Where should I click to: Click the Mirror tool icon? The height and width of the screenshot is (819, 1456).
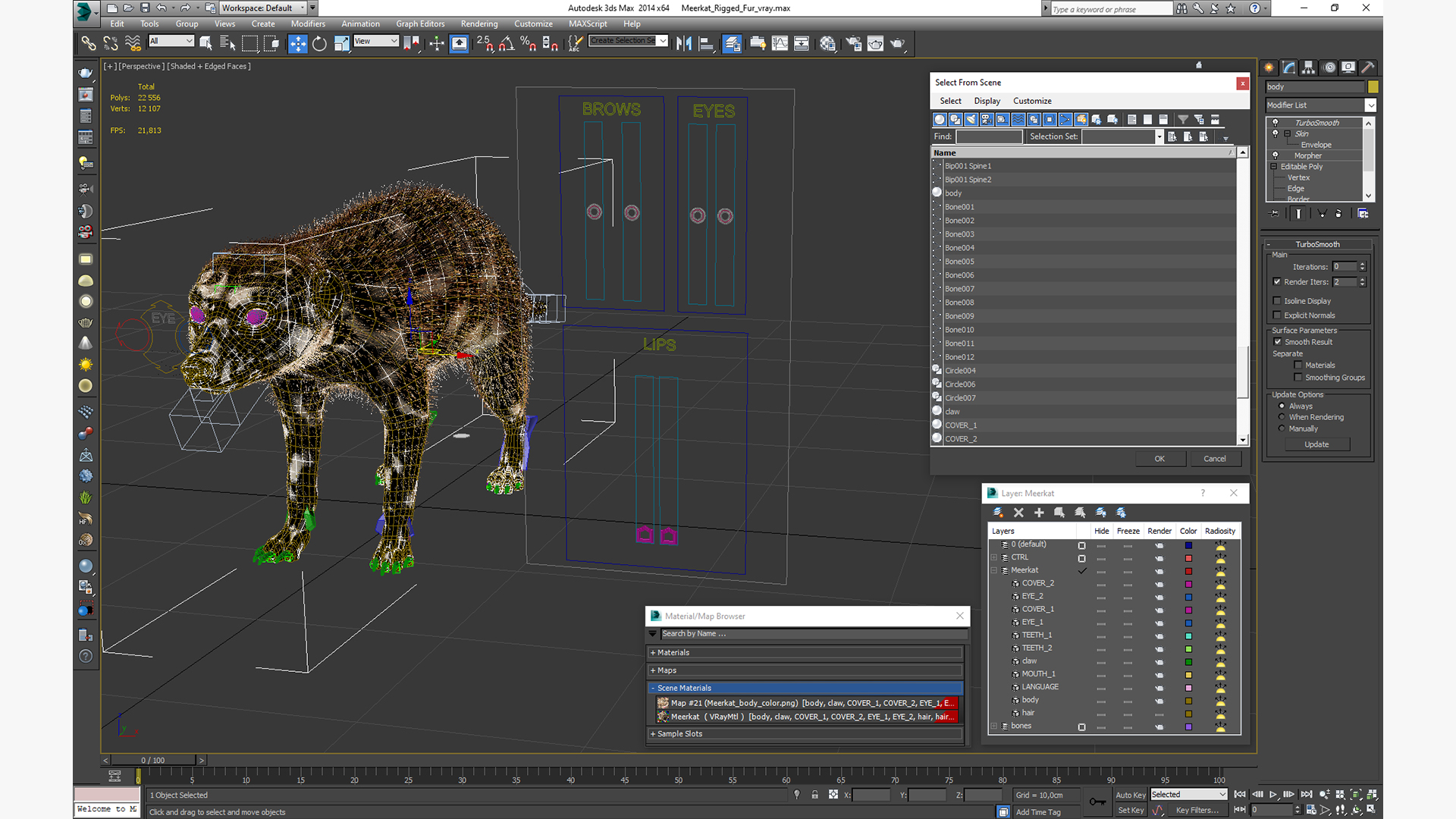[684, 43]
